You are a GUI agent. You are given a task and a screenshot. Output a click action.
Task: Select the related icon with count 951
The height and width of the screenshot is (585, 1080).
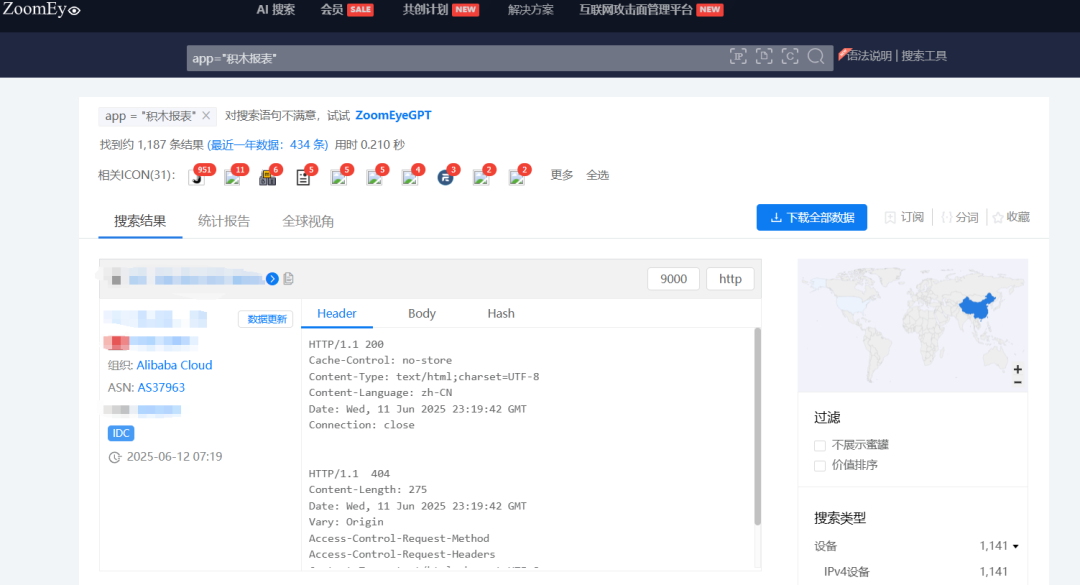click(197, 178)
